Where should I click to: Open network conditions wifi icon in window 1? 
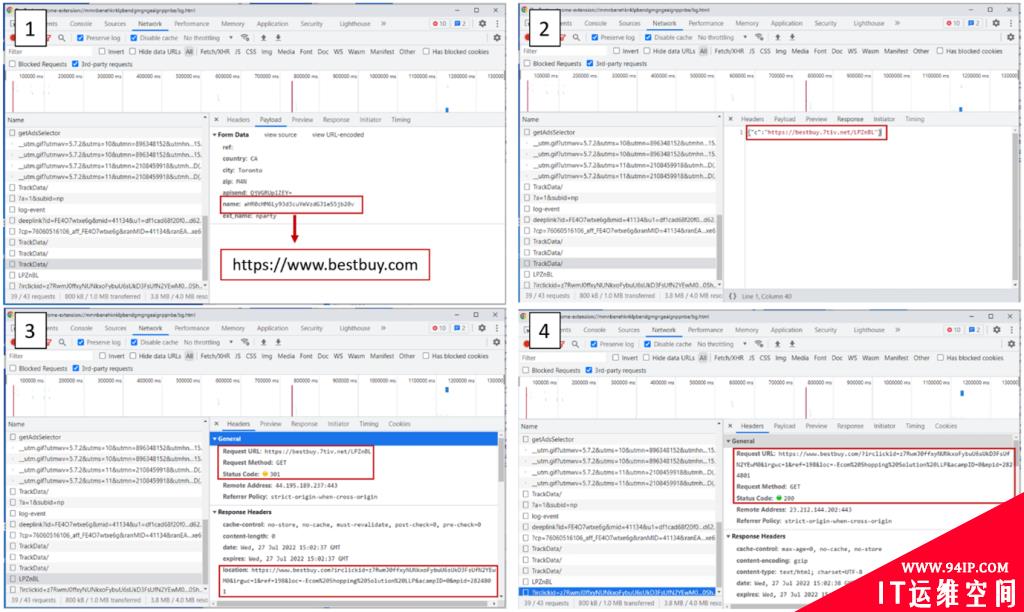click(245, 38)
